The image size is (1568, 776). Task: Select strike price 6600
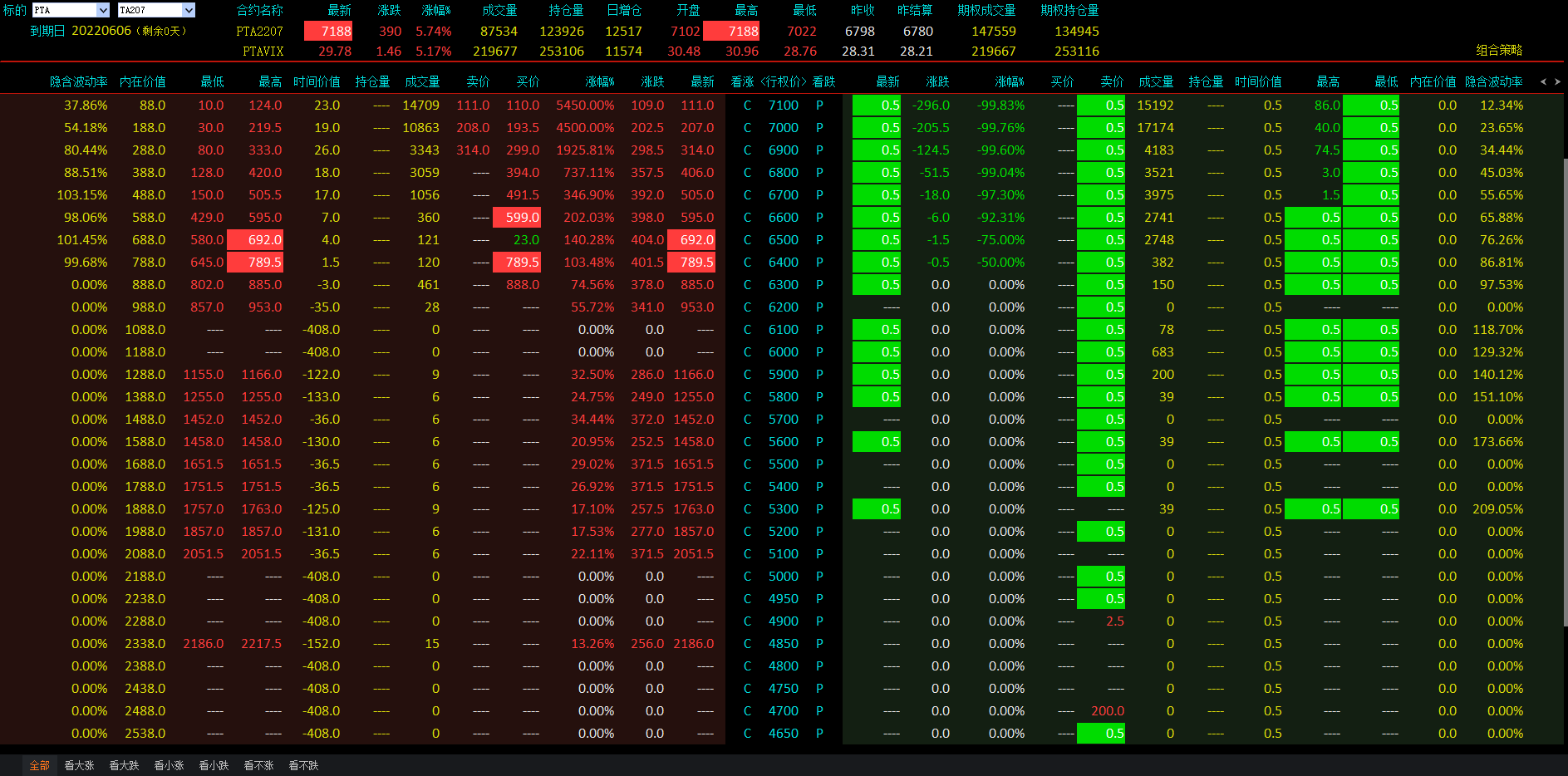click(783, 218)
